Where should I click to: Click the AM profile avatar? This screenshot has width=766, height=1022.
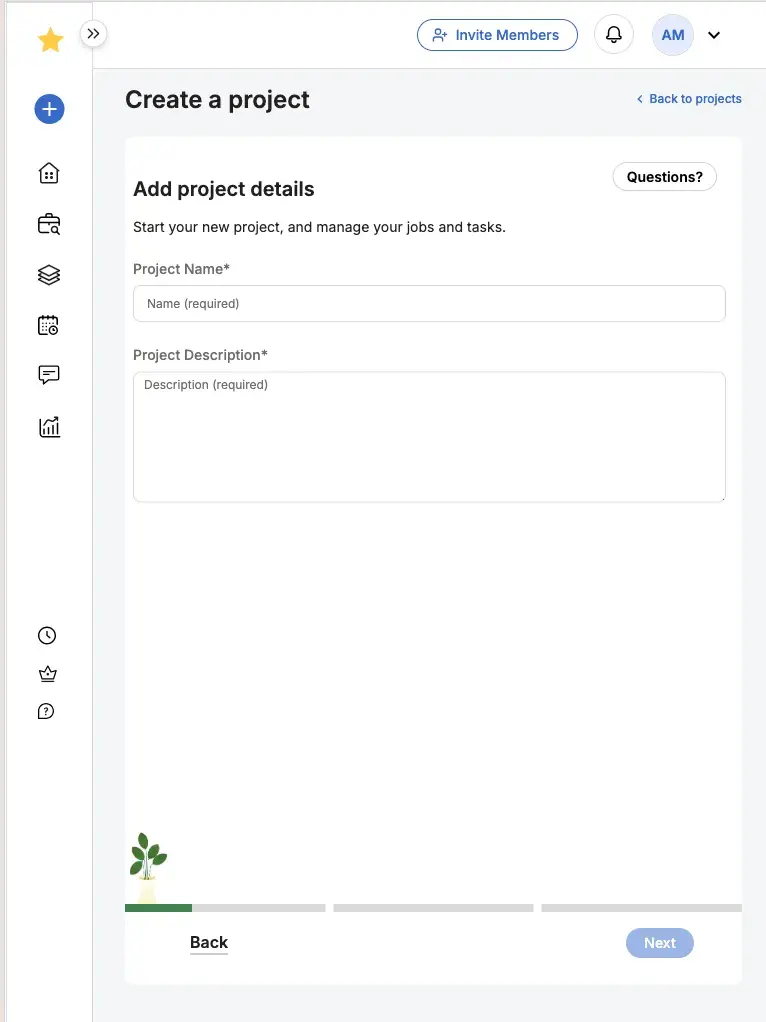point(672,34)
